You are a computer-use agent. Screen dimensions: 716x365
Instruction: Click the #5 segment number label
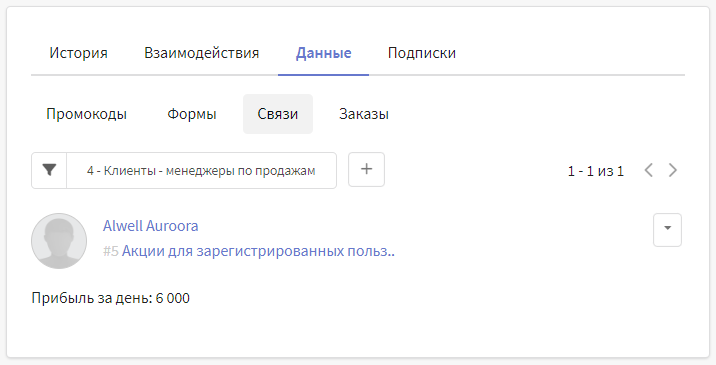[x=111, y=251]
